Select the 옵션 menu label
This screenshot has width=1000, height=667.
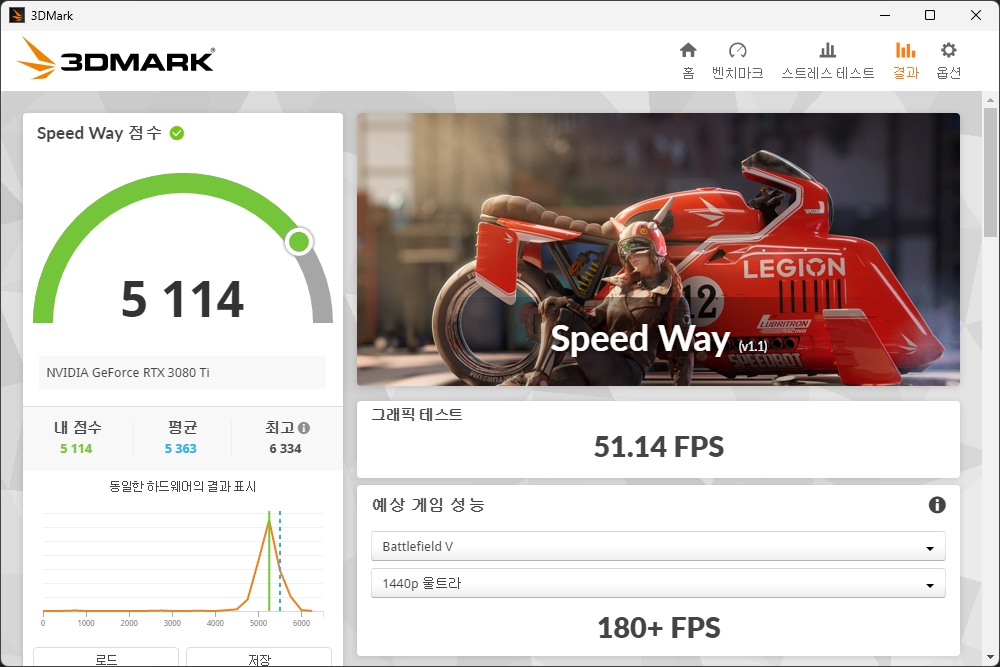(948, 73)
